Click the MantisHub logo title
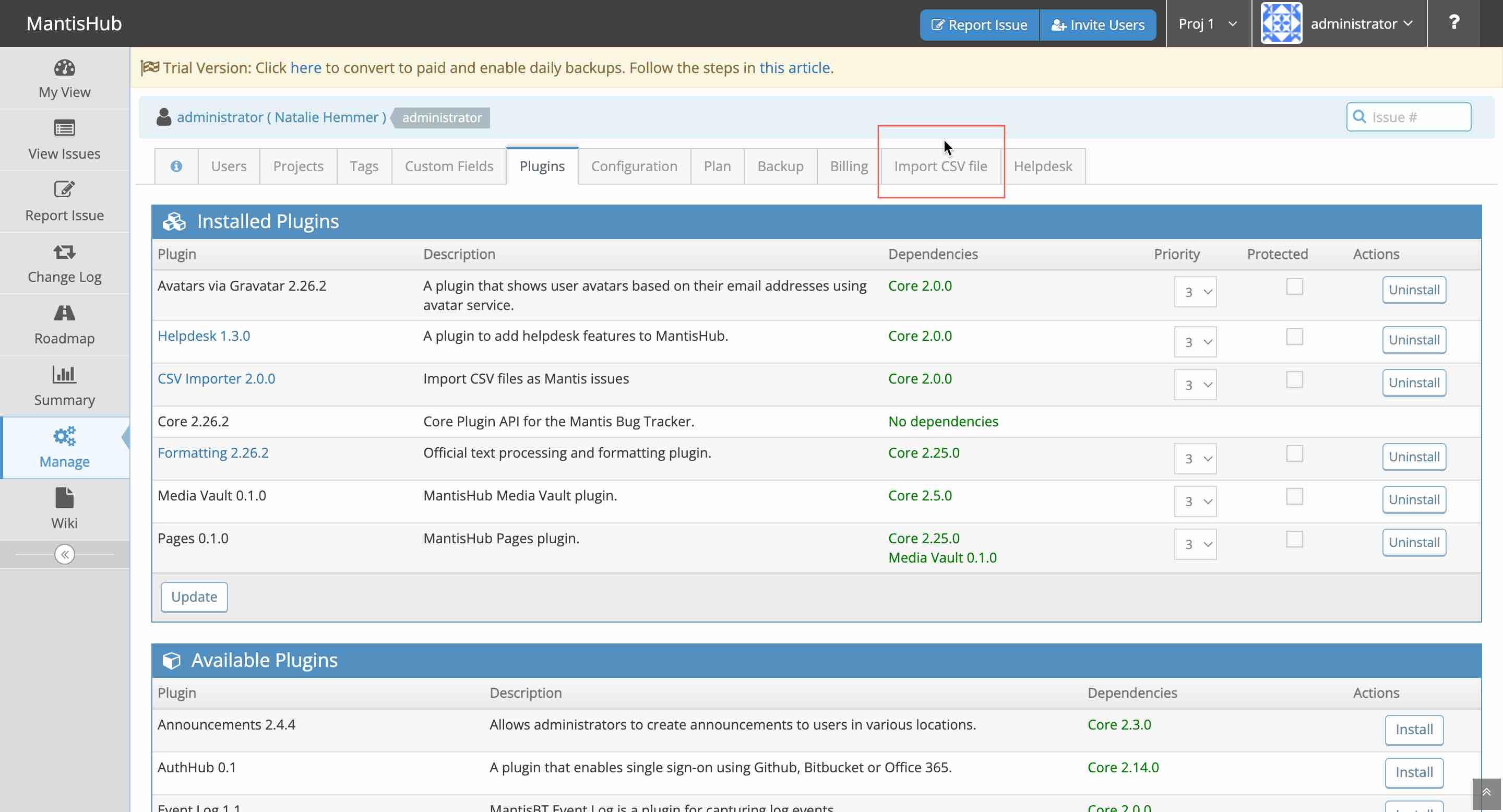 pos(74,23)
